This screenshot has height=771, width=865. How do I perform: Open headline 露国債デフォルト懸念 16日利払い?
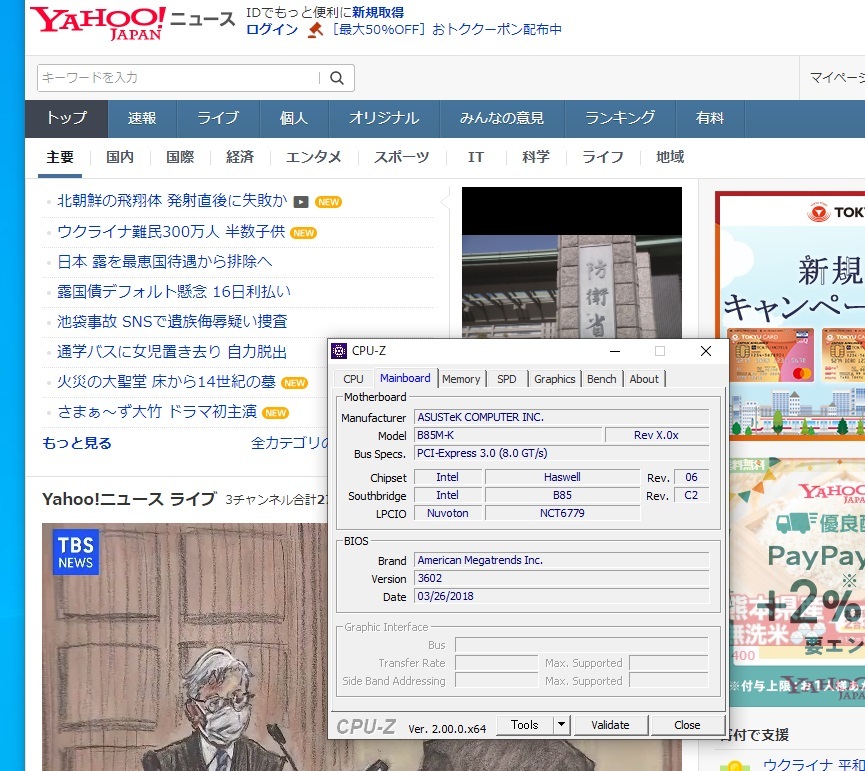[174, 292]
